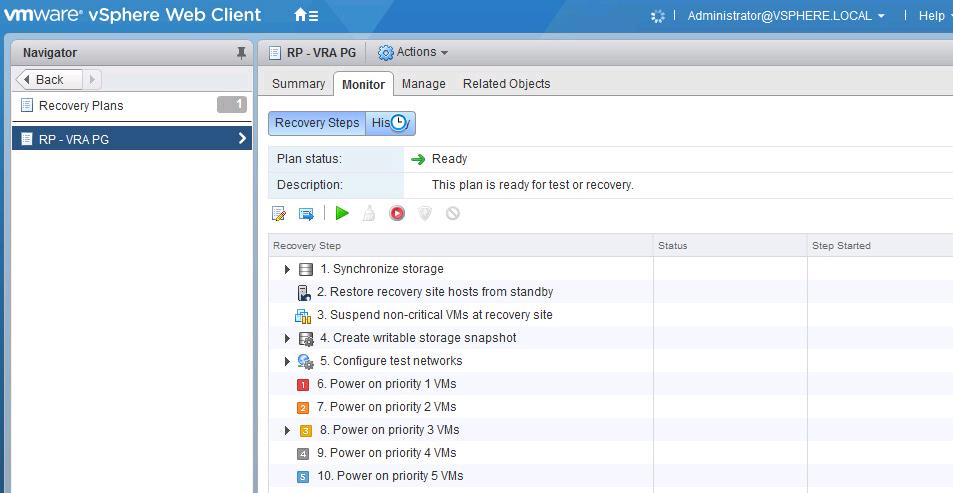The image size is (953, 493).
Task: Switch to the Summary tab
Action: (298, 84)
